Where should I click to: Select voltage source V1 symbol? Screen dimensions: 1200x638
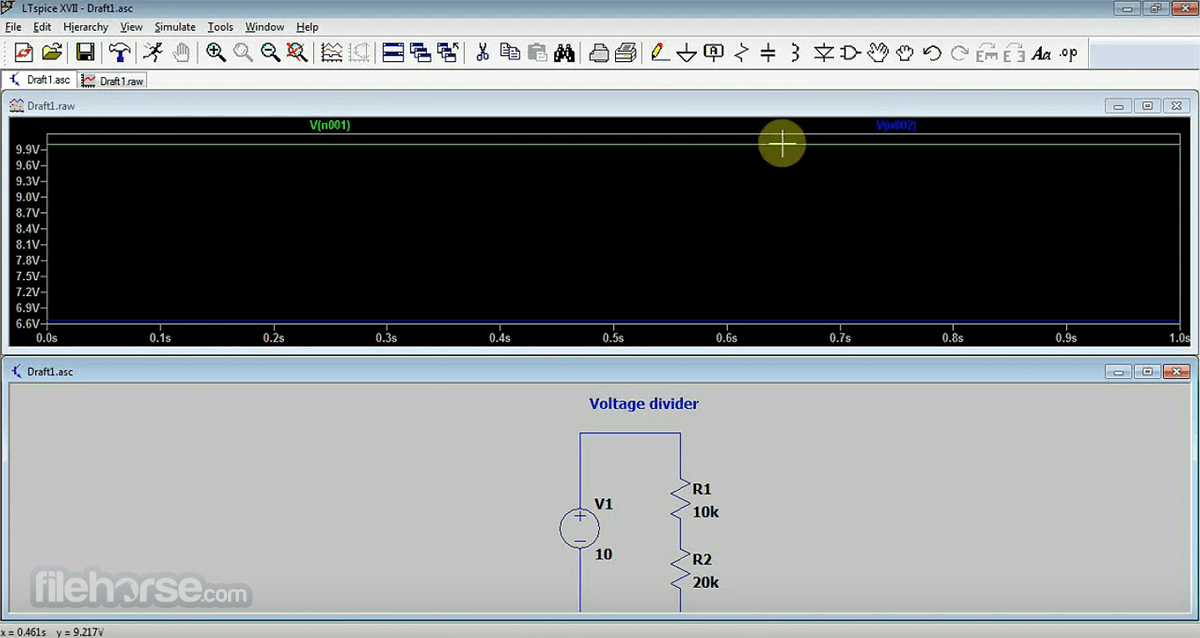click(580, 528)
